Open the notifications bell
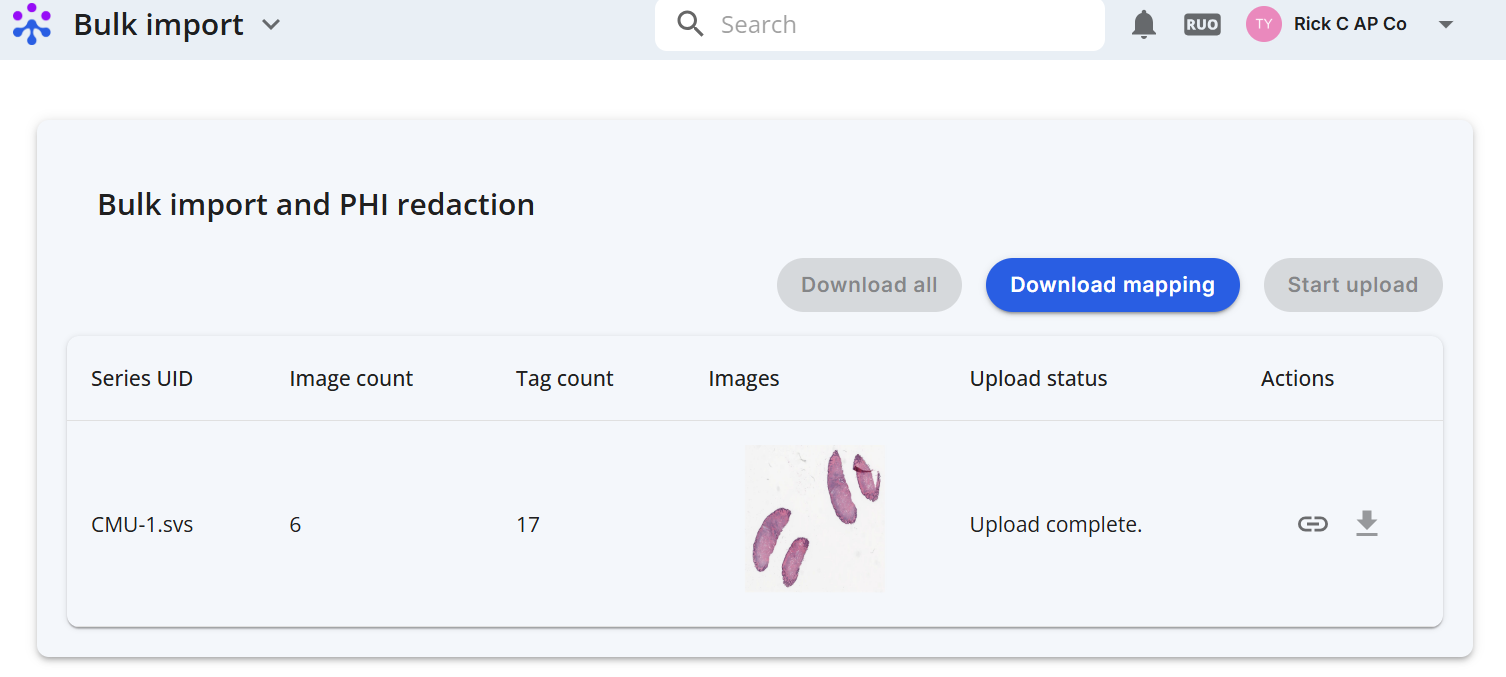This screenshot has height=677, width=1506. pos(1144,25)
